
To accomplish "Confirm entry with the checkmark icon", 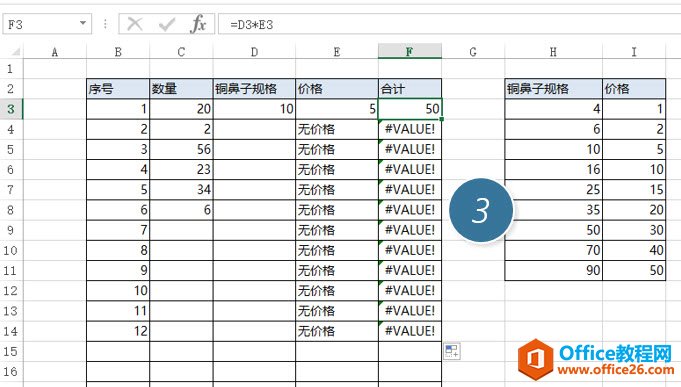I will [167, 24].
